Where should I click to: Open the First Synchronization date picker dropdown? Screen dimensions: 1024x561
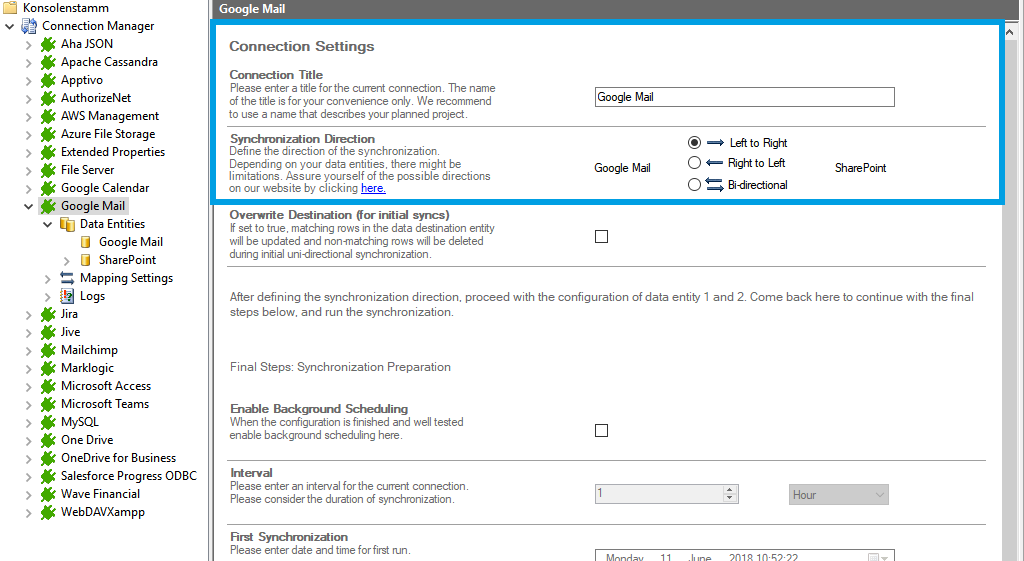click(878, 557)
